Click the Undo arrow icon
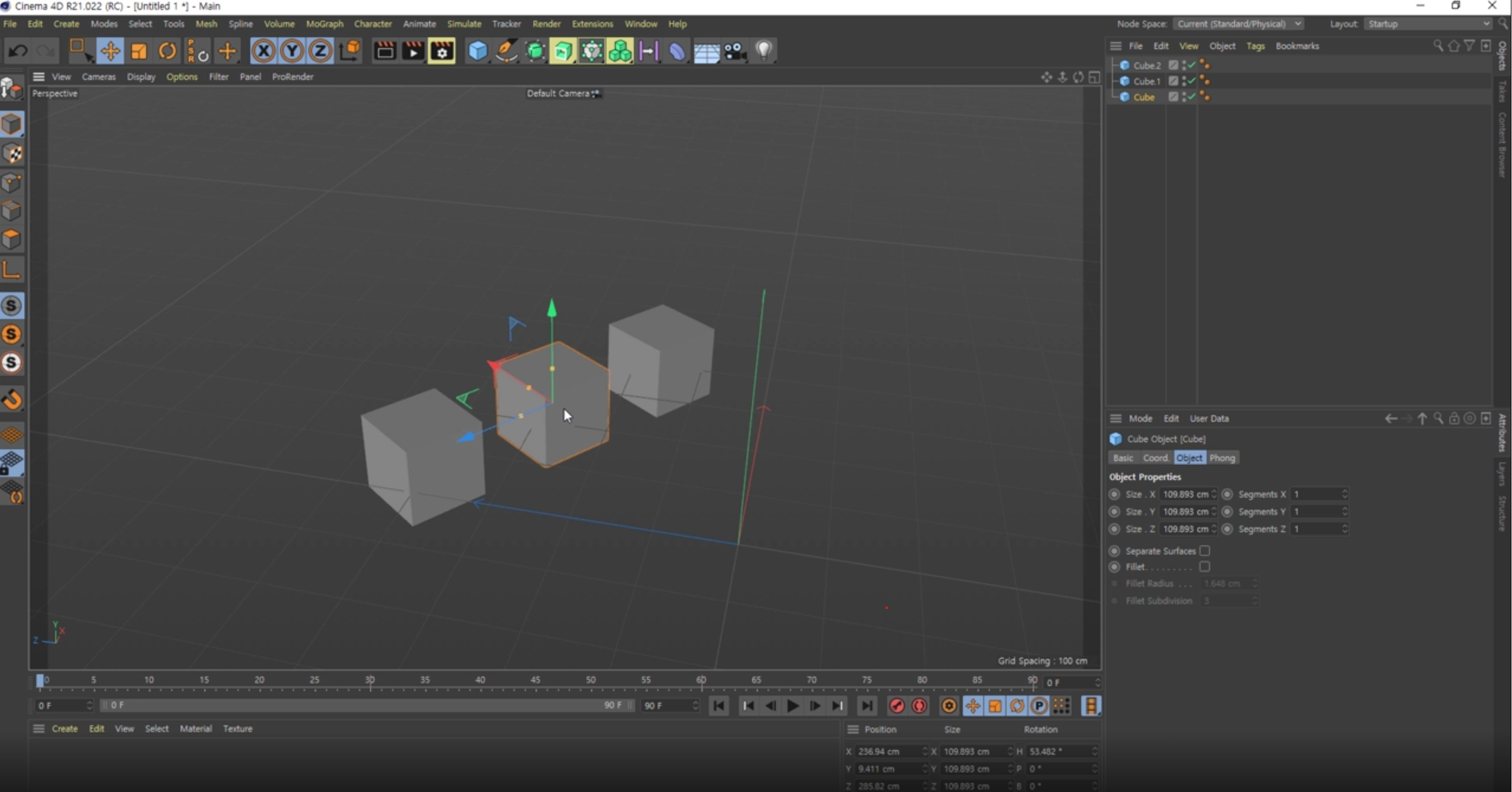The image size is (1512, 792). (x=18, y=51)
